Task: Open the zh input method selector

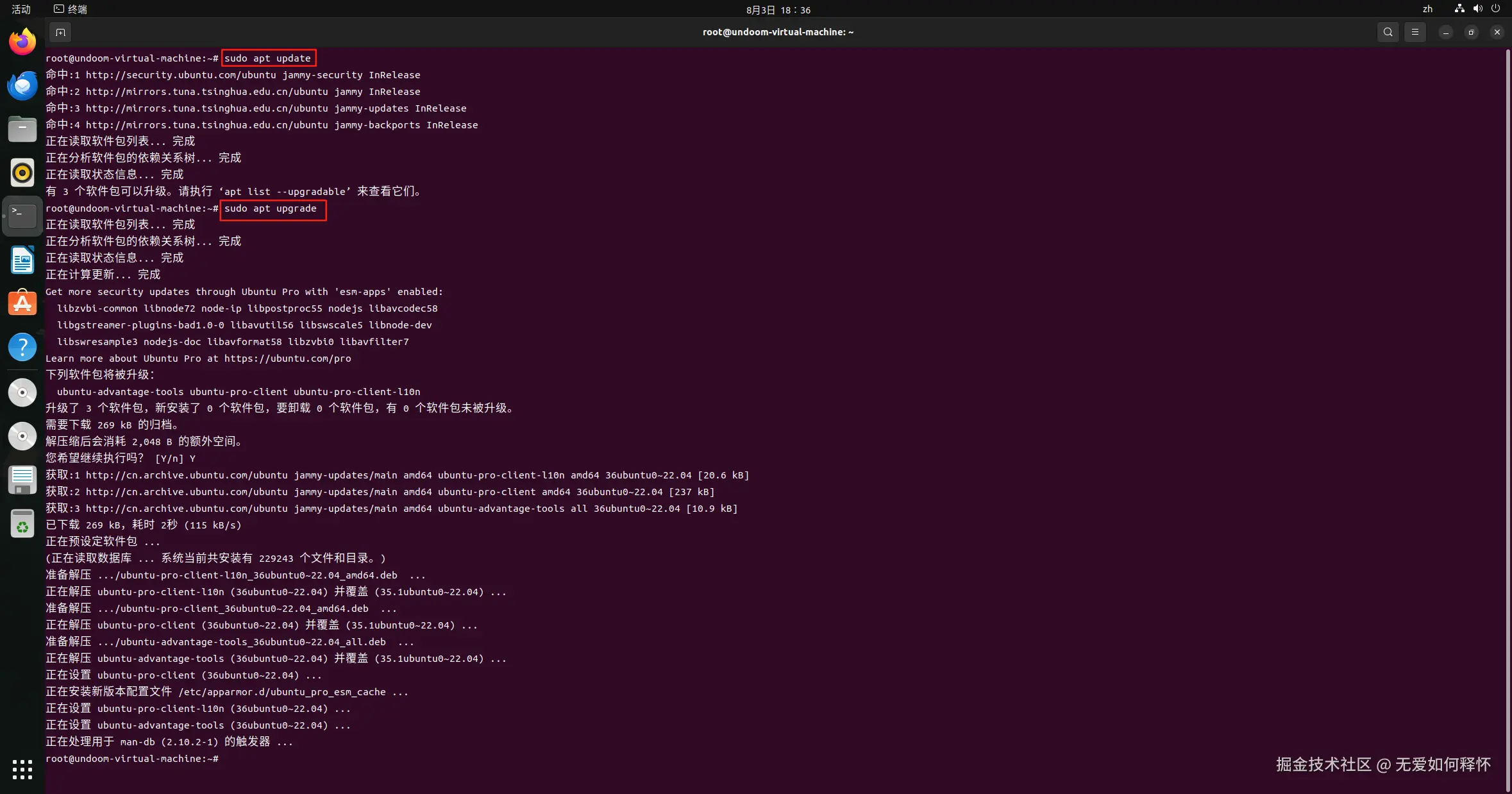Action: (x=1427, y=9)
